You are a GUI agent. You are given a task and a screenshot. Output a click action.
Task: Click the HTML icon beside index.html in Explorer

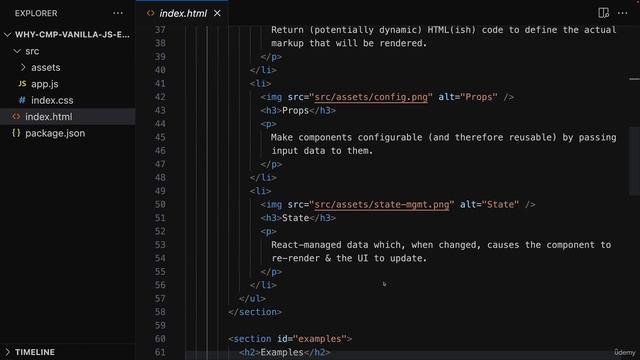point(16,117)
